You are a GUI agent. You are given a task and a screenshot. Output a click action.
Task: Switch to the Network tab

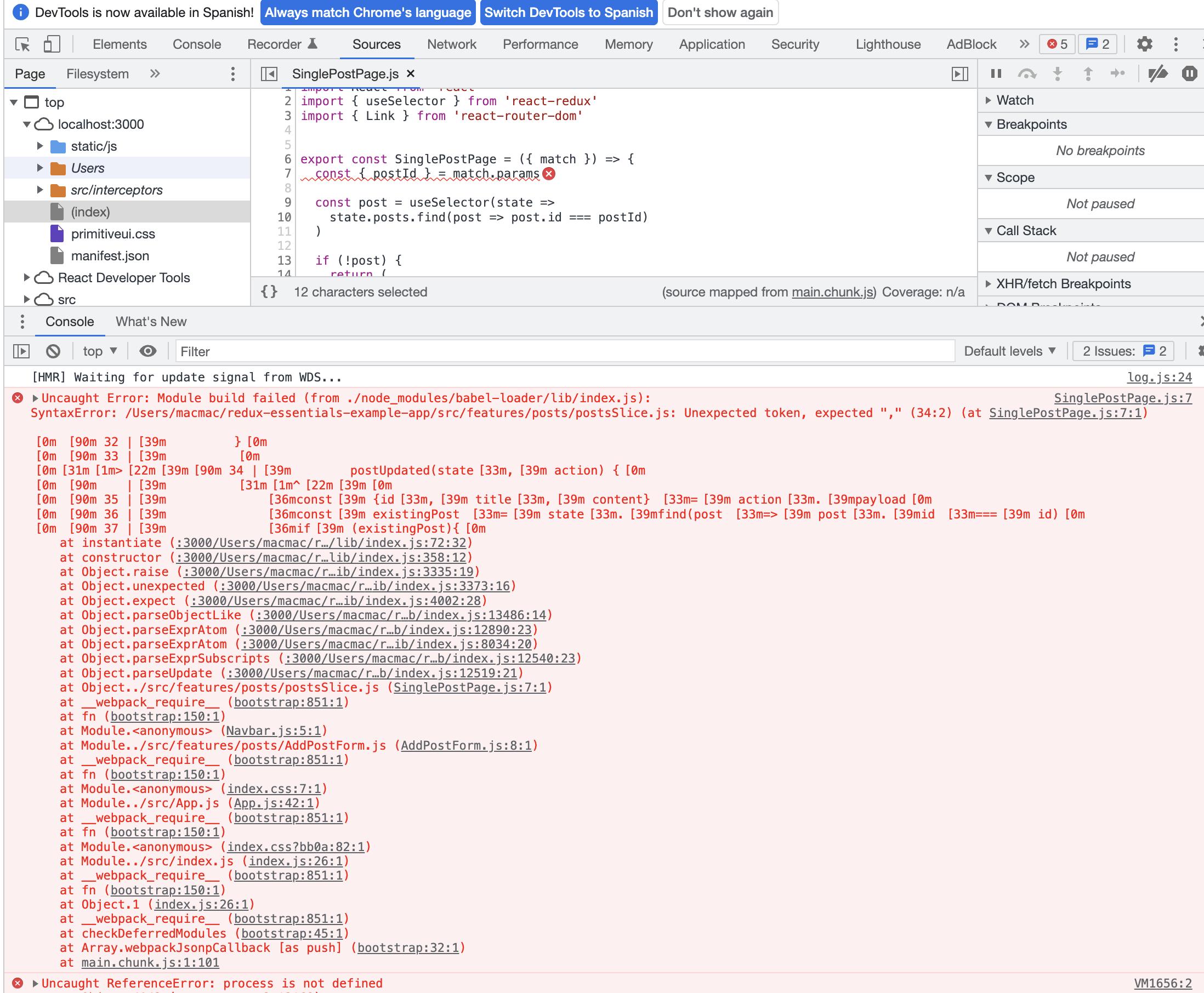point(452,44)
